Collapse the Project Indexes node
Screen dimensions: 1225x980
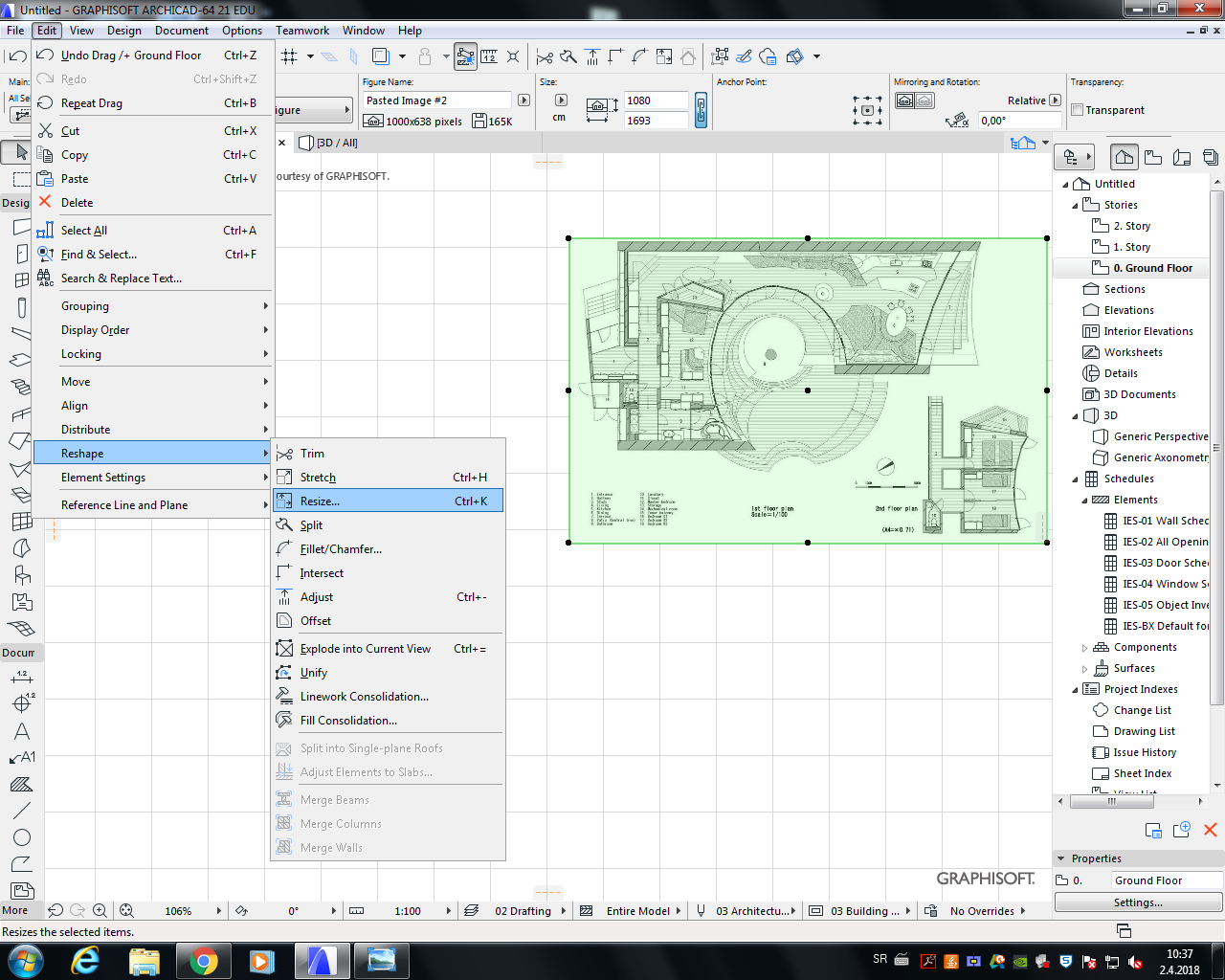pos(1075,689)
